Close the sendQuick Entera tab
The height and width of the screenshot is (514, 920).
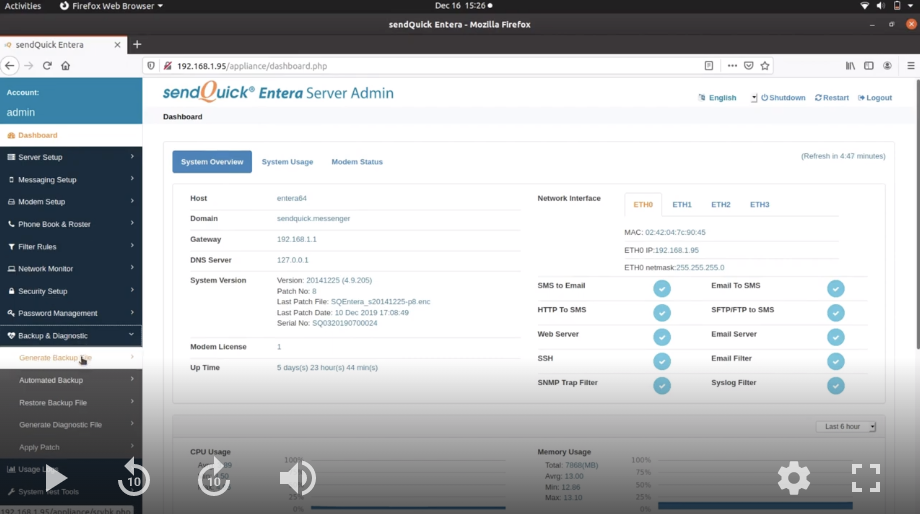(117, 45)
